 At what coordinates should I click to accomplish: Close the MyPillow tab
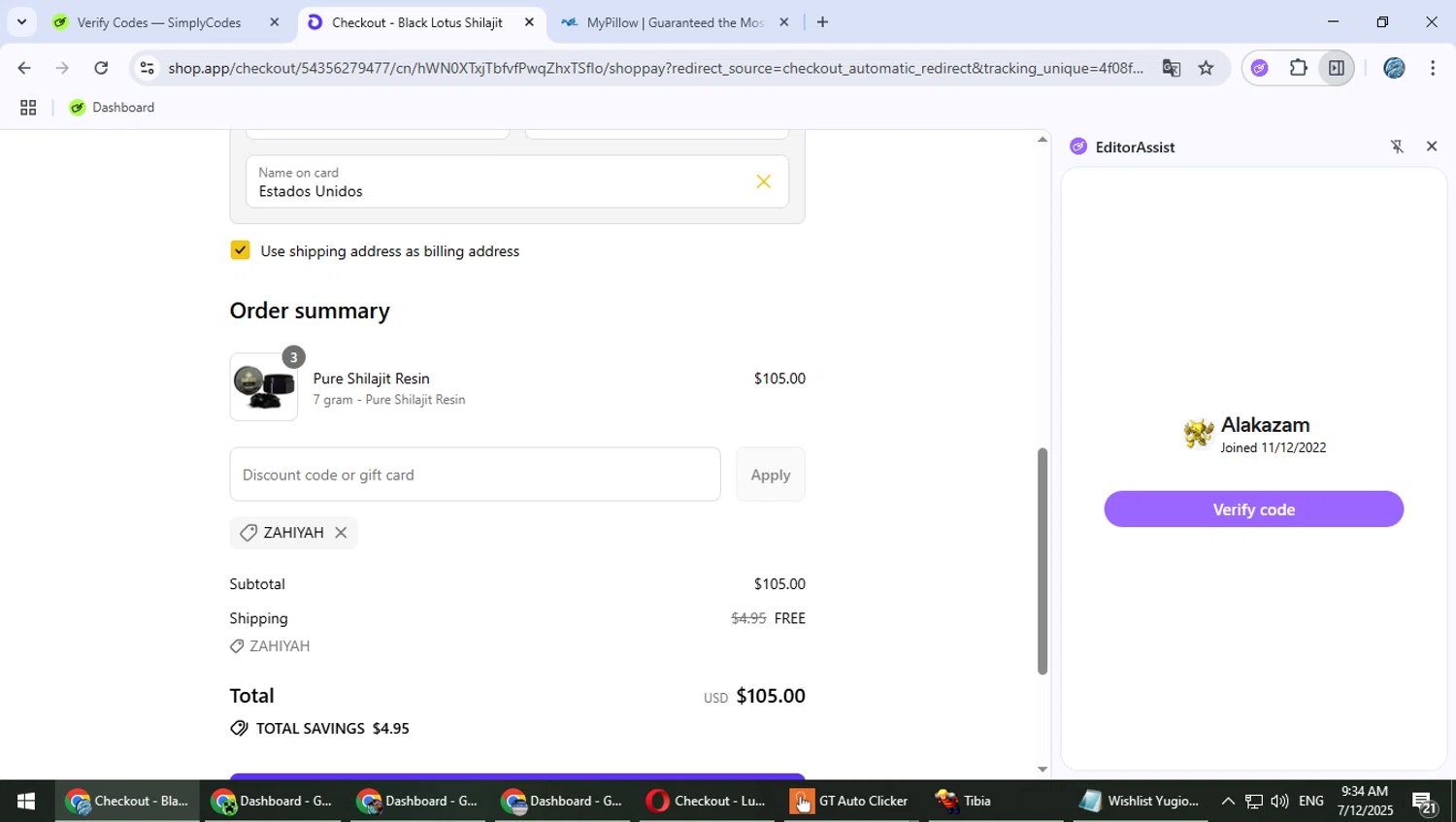tap(784, 22)
